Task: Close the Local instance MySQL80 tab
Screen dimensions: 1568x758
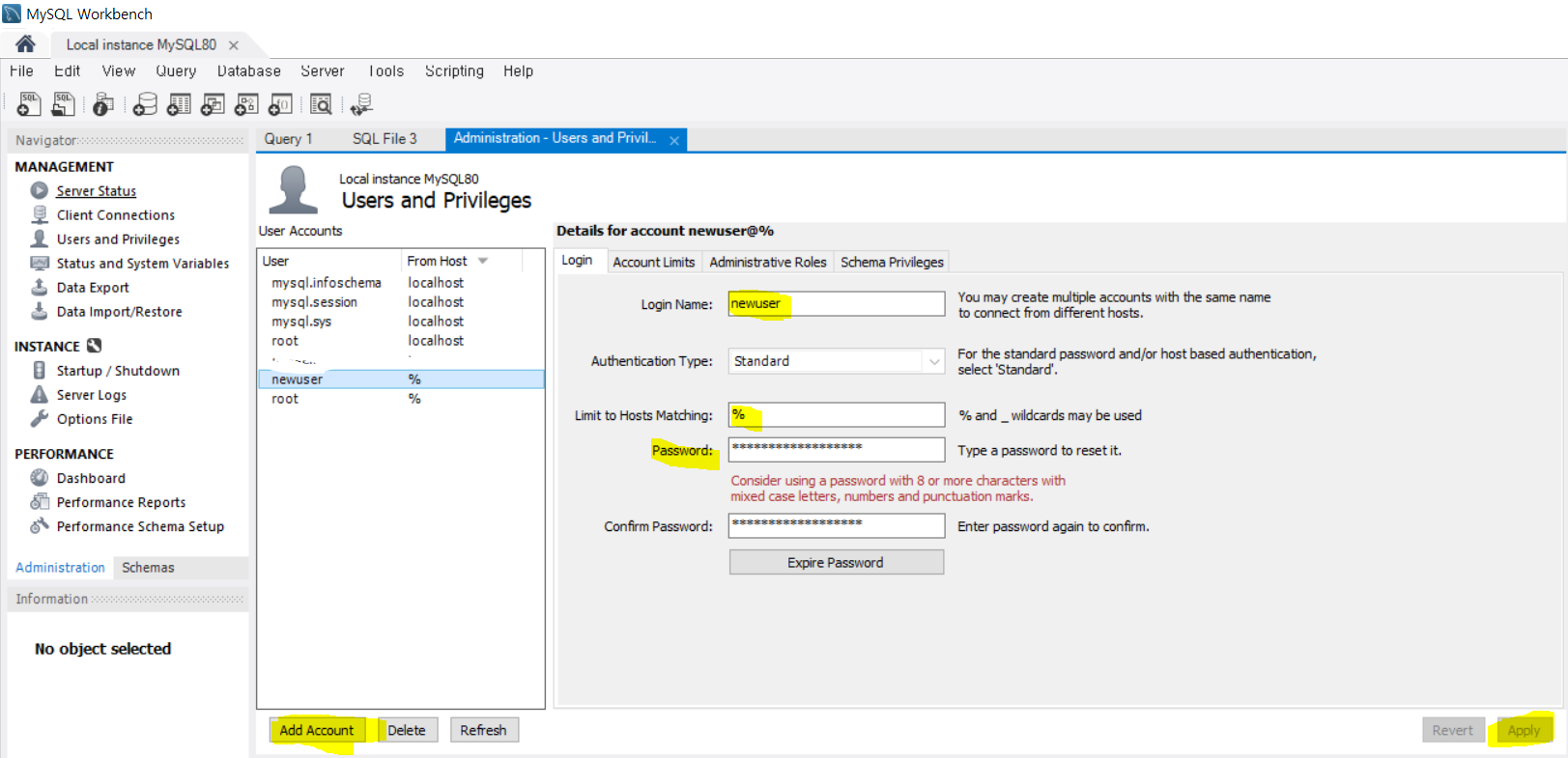Action: 234,45
